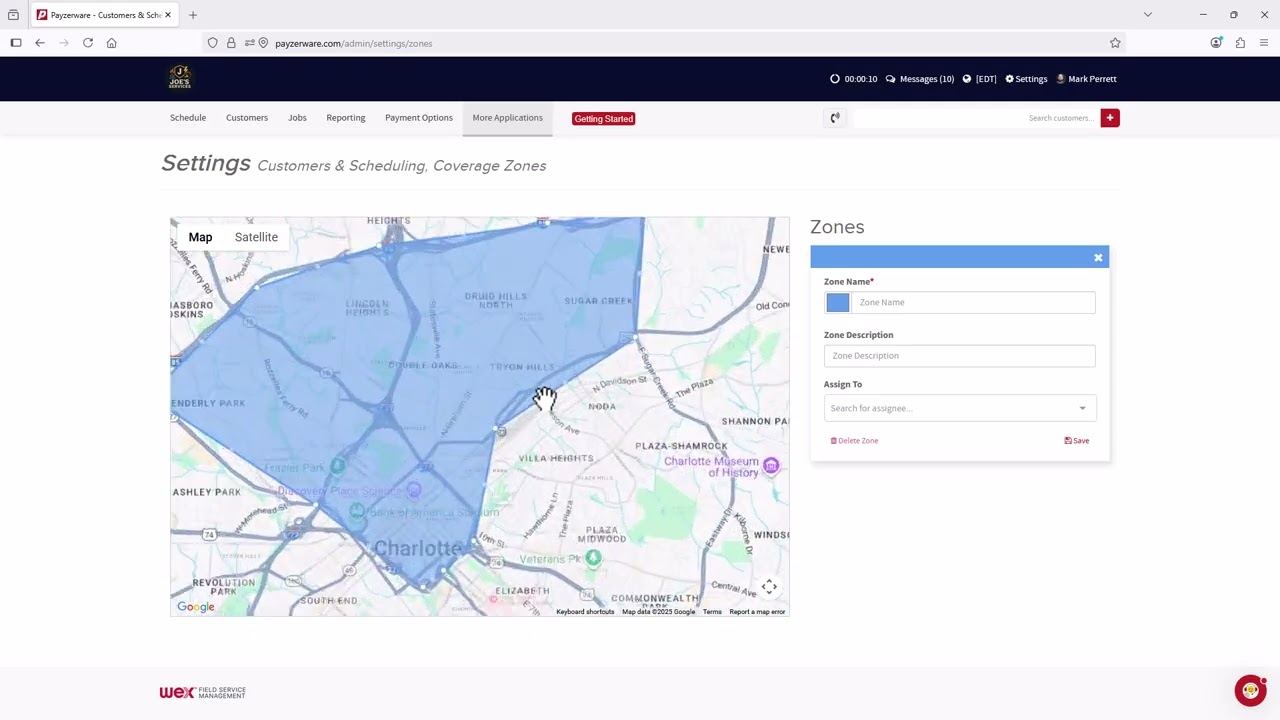Viewport: 1280px width, 720px height.
Task: Open Messages (10)
Action: click(x=920, y=79)
